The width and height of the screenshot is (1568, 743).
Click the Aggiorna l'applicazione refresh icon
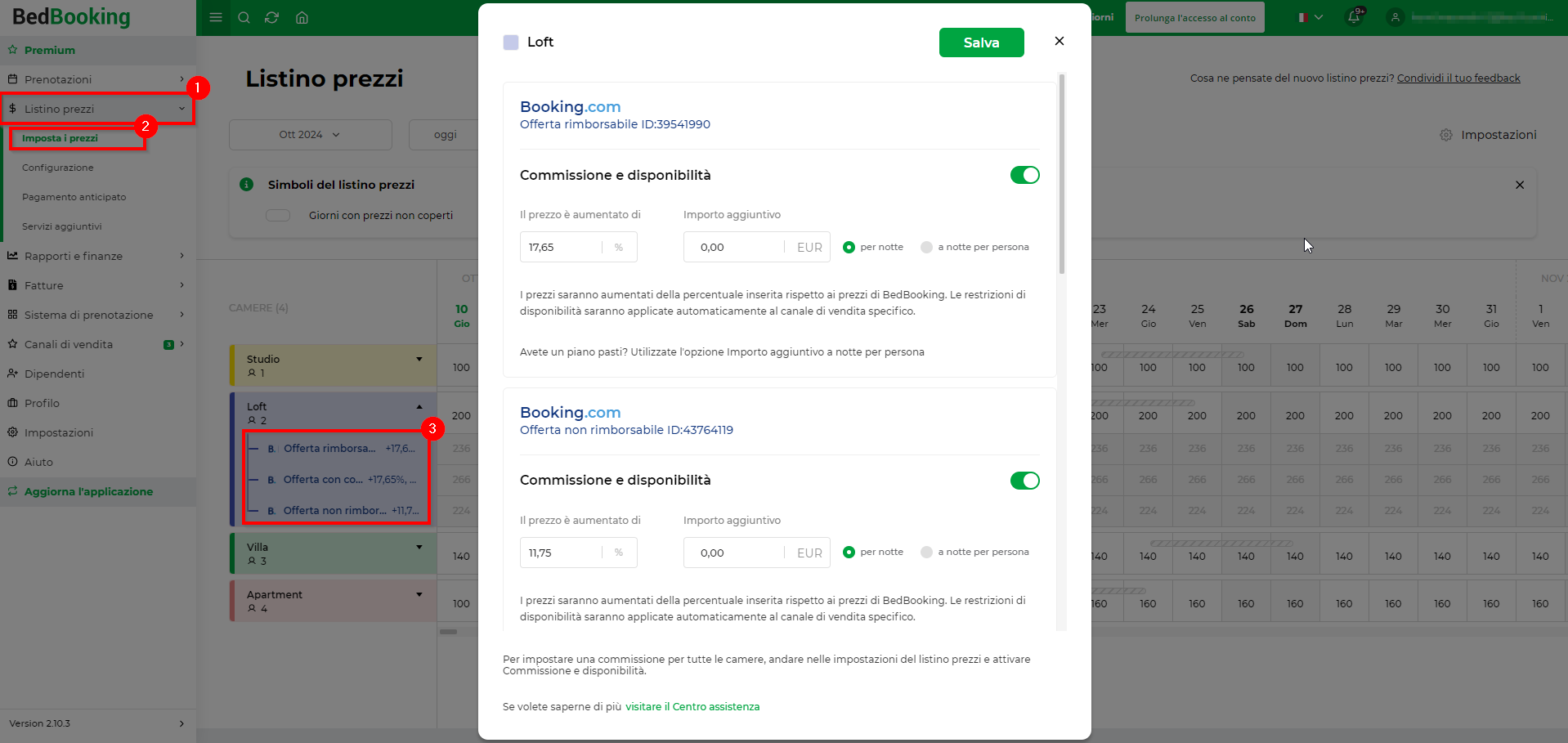pyautogui.click(x=13, y=491)
